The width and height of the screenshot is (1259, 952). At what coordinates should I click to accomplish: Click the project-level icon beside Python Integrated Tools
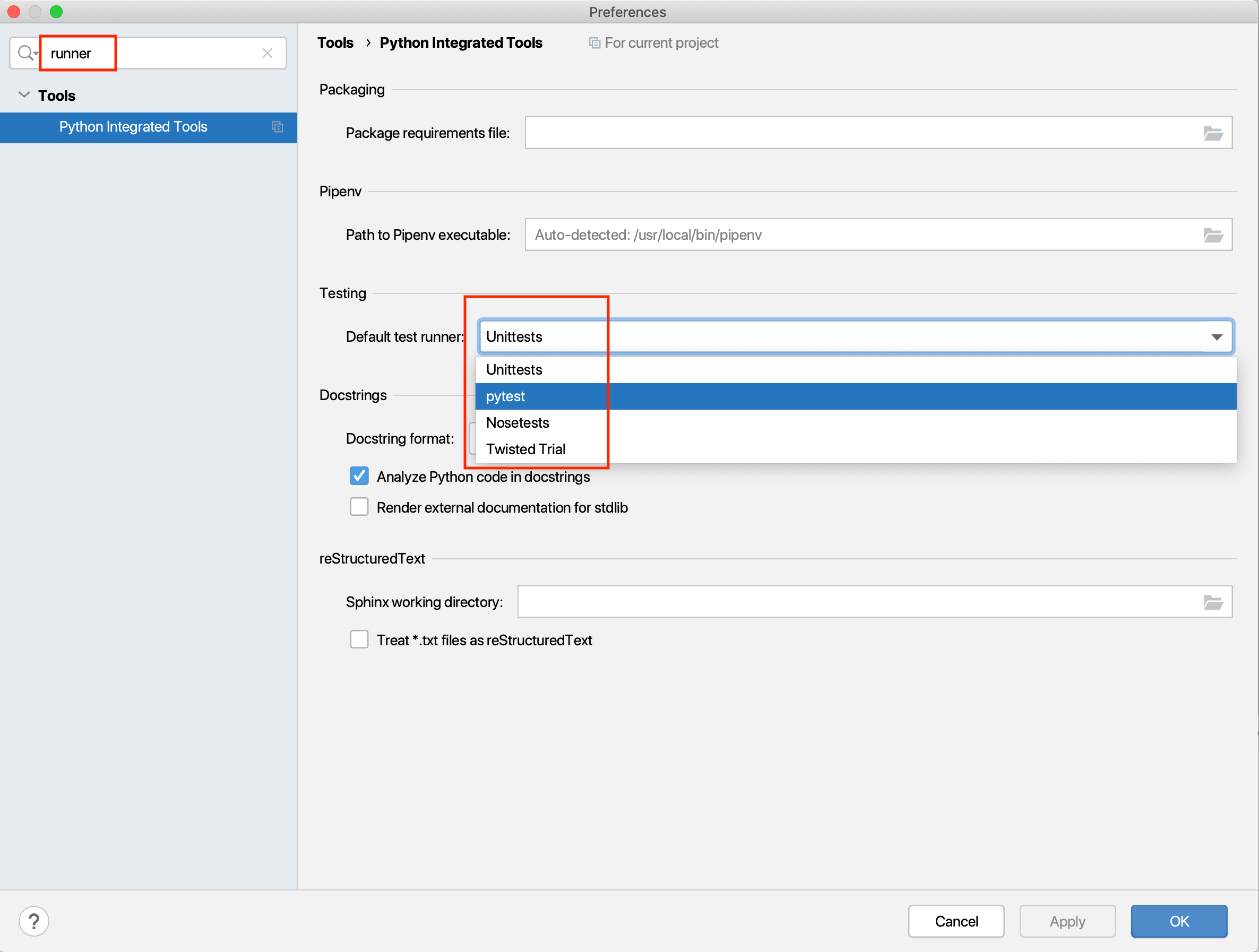coord(277,127)
